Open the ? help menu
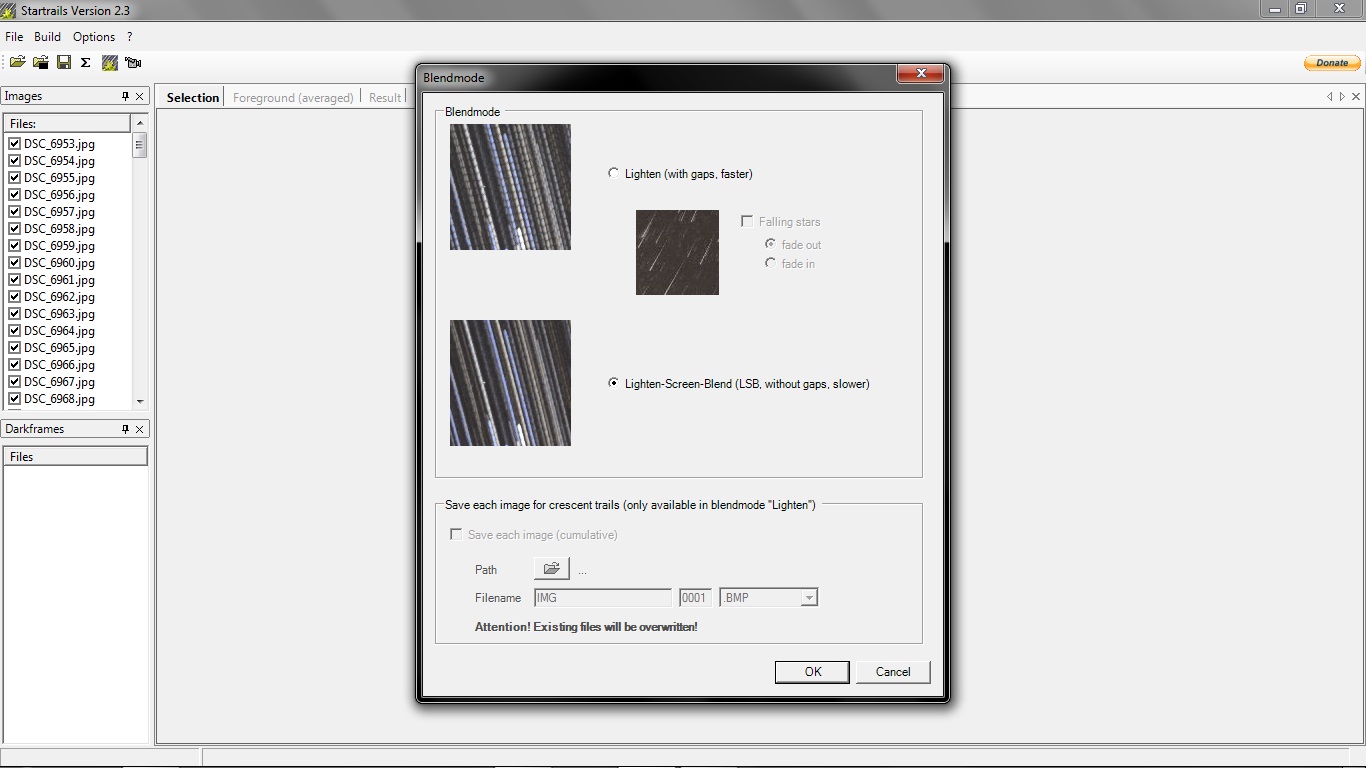 [x=130, y=37]
